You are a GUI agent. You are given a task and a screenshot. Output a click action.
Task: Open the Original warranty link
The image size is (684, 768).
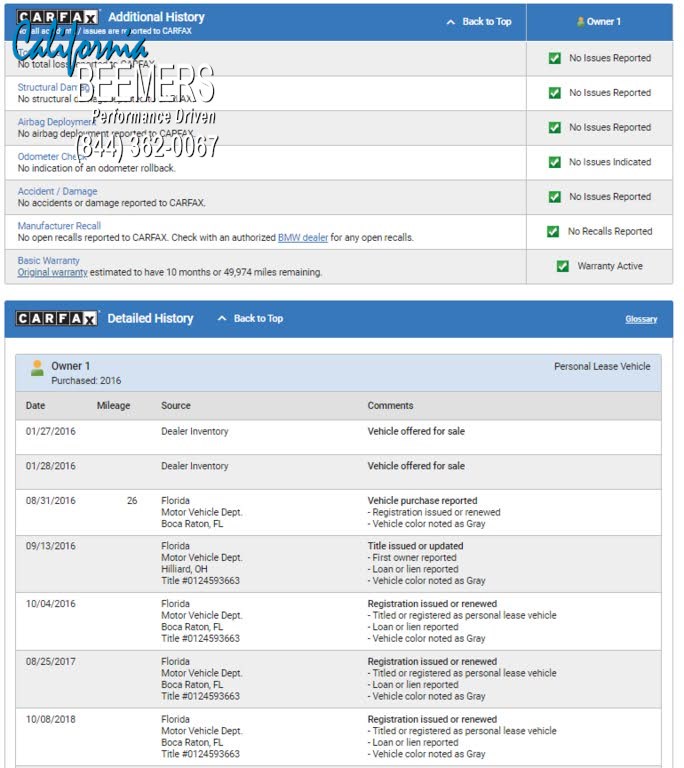pyautogui.click(x=52, y=272)
